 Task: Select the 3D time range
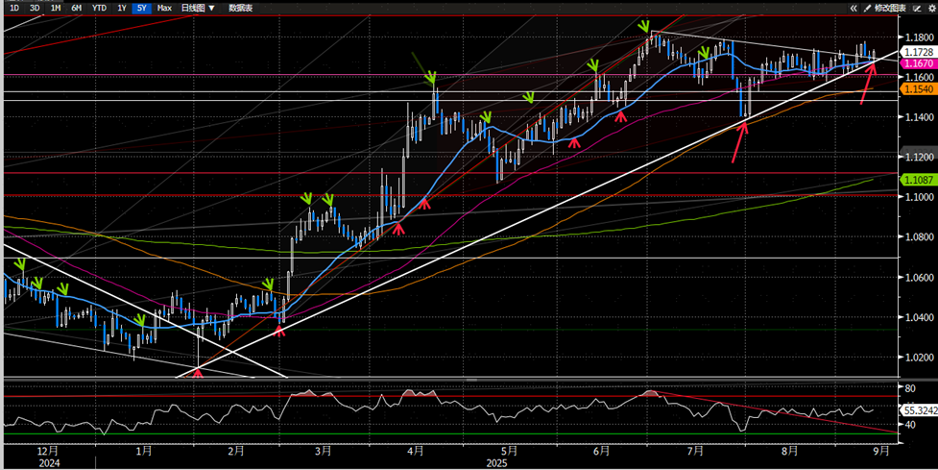[x=35, y=8]
